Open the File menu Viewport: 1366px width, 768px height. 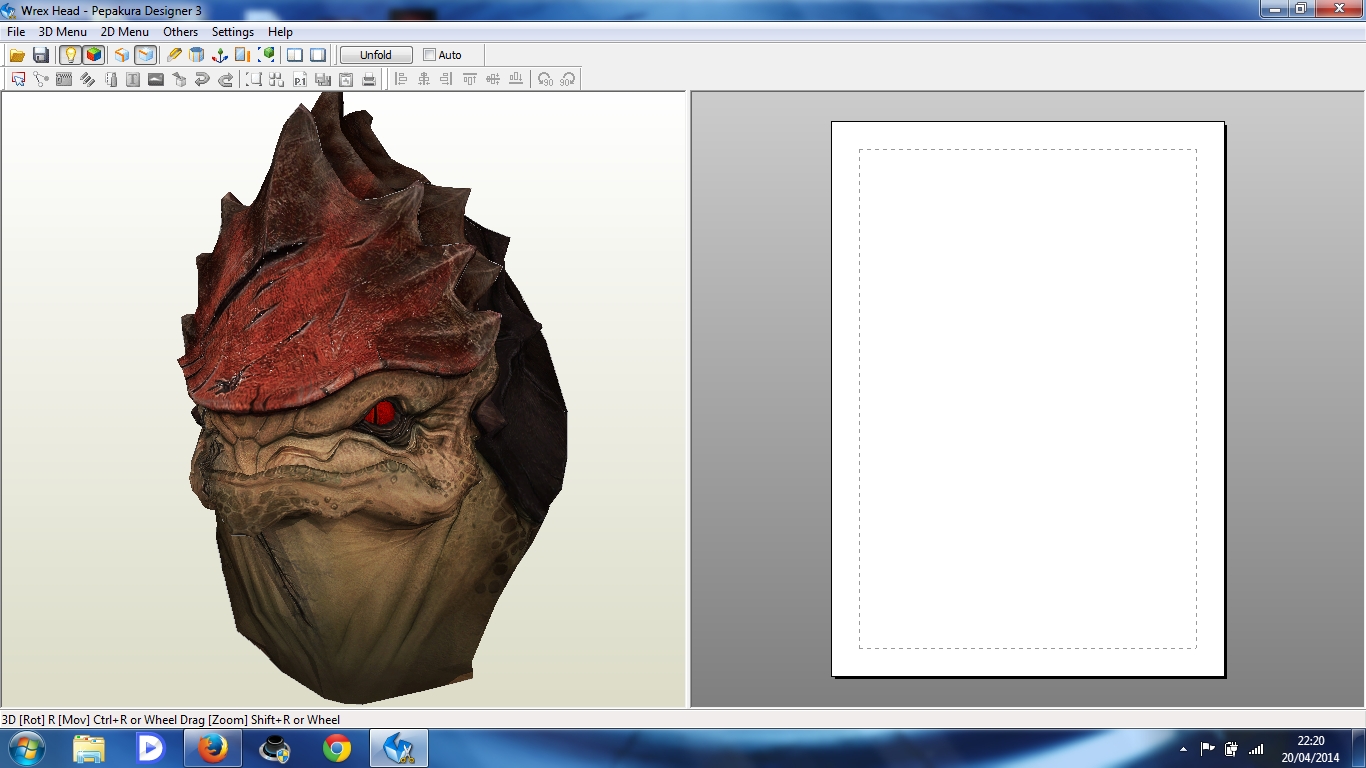click(16, 32)
